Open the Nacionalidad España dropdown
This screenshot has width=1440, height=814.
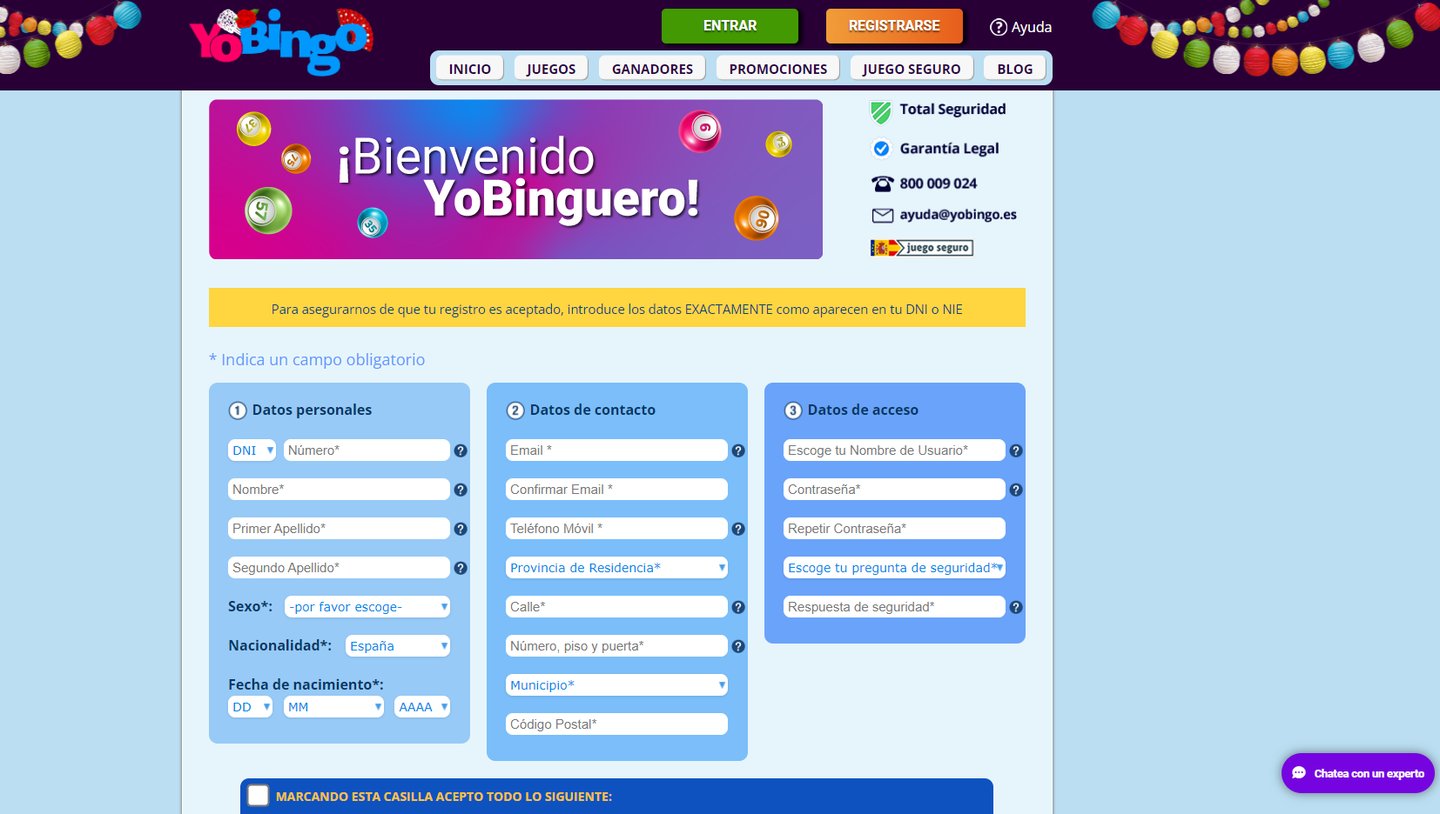pos(397,645)
